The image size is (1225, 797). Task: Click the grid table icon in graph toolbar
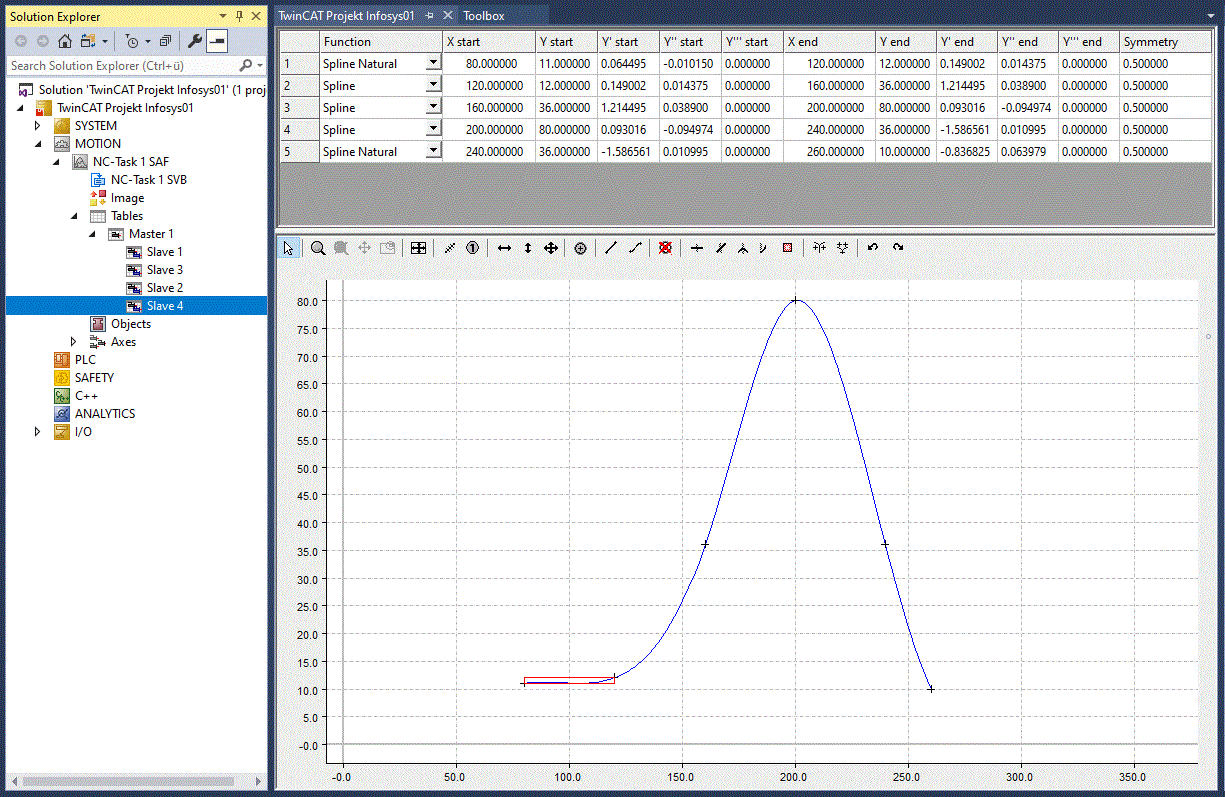coord(419,248)
